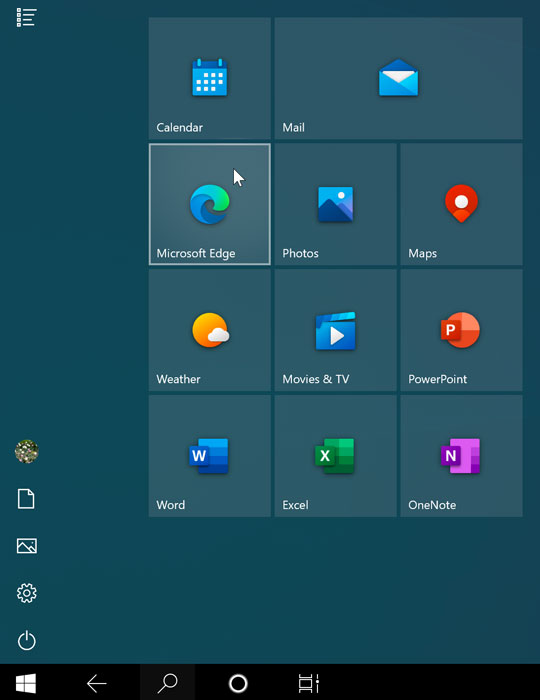Launch Movies & TV tile
Screen dimensions: 540x700
click(x=336, y=330)
